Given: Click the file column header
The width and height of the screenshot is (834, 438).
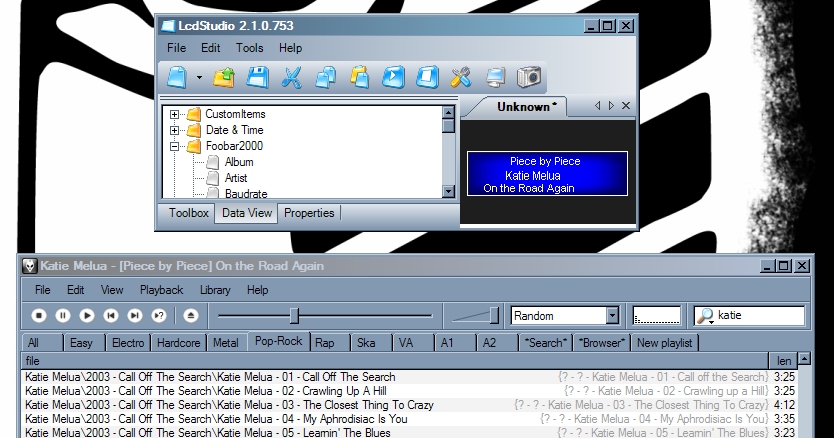Looking at the screenshot, I should (x=395, y=361).
